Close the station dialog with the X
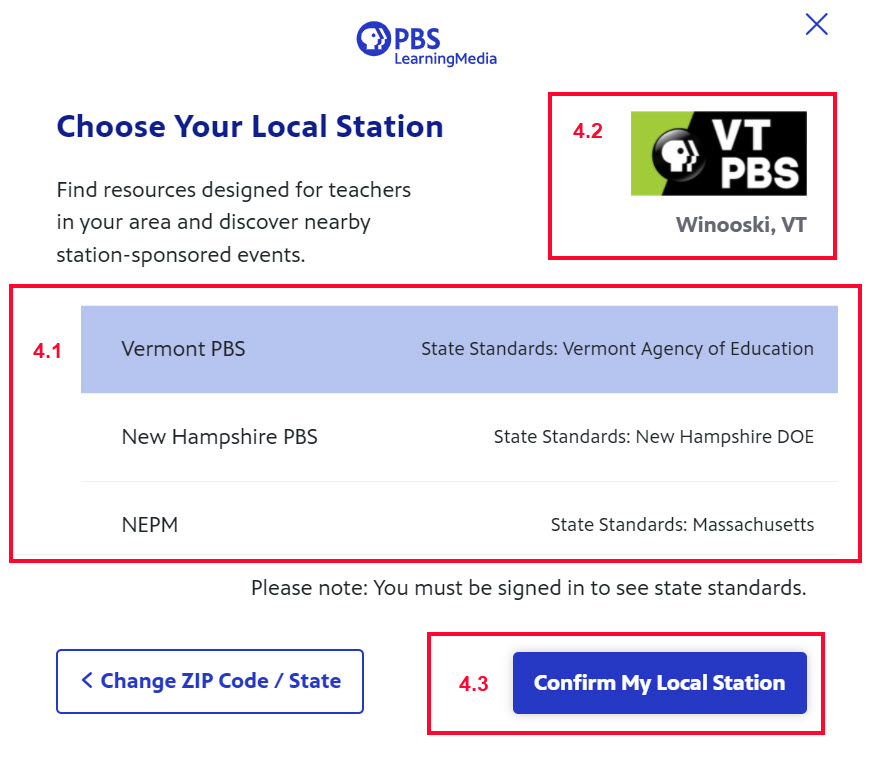The image size is (871, 761). [x=816, y=24]
